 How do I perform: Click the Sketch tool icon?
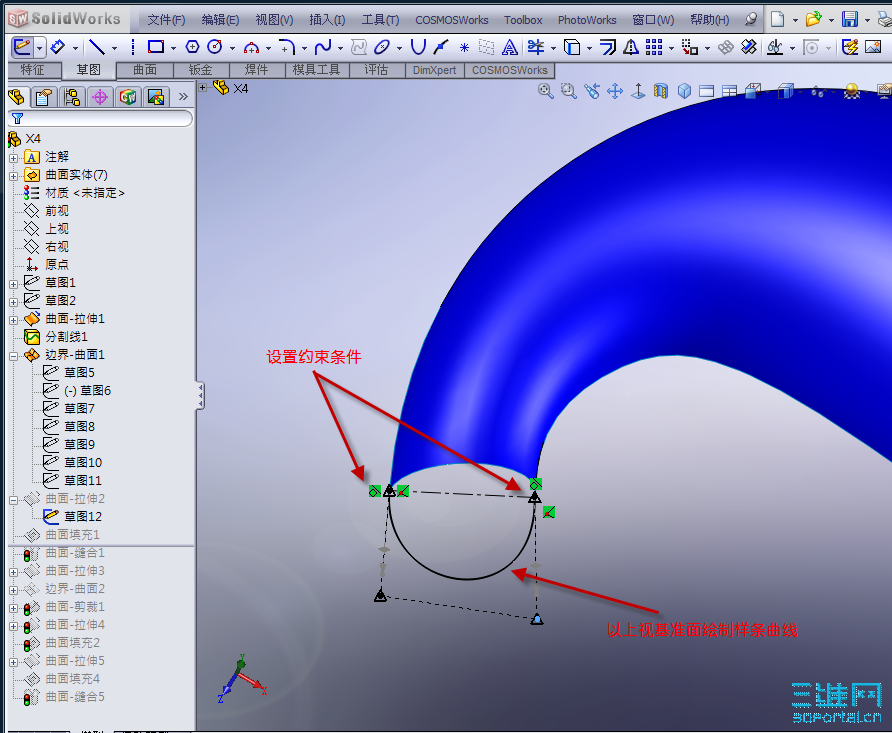click(x=22, y=47)
